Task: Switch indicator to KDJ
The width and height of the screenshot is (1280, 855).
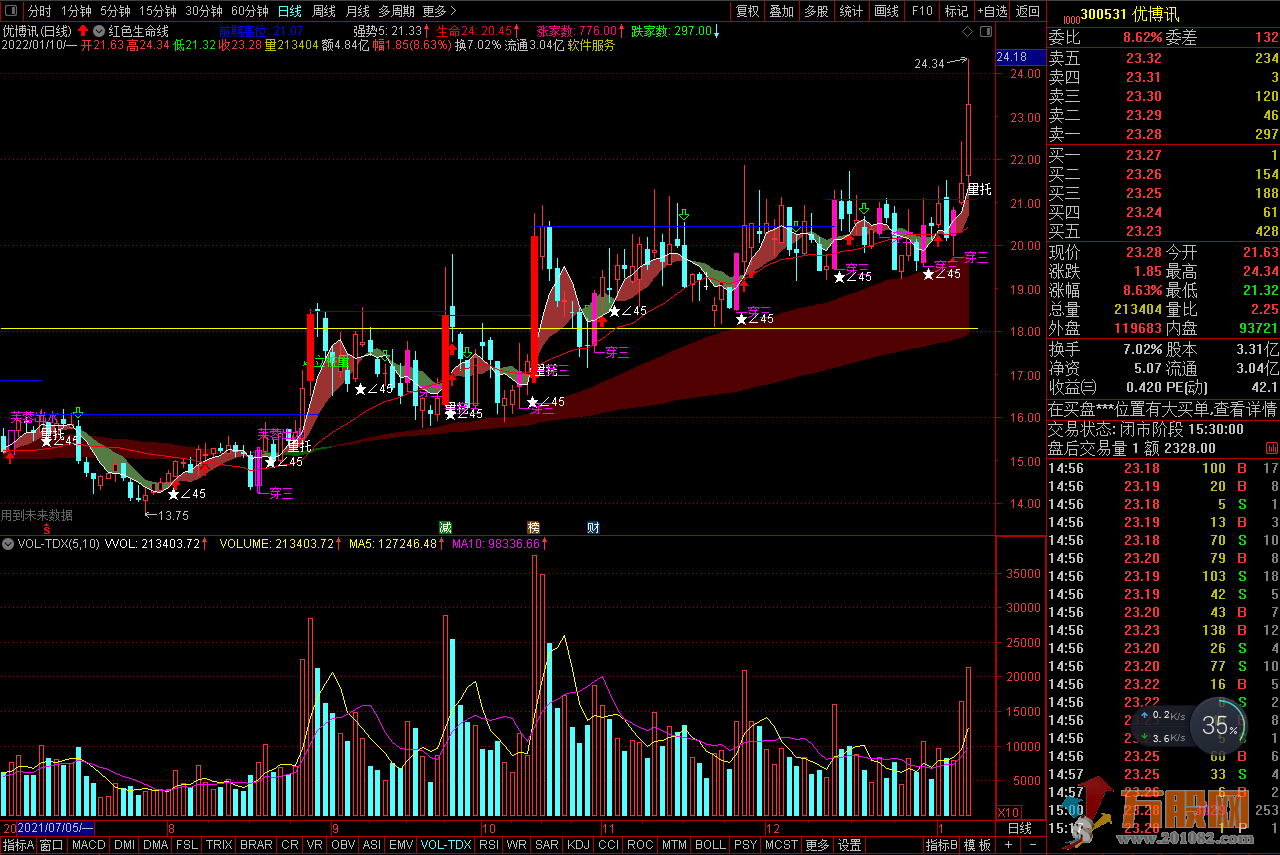Action: [x=578, y=845]
